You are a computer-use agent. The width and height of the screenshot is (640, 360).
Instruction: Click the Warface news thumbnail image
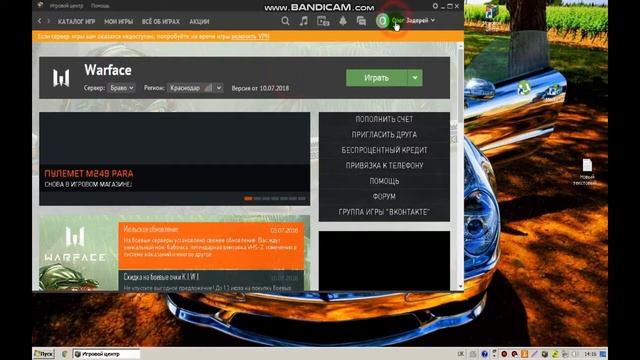(78, 253)
